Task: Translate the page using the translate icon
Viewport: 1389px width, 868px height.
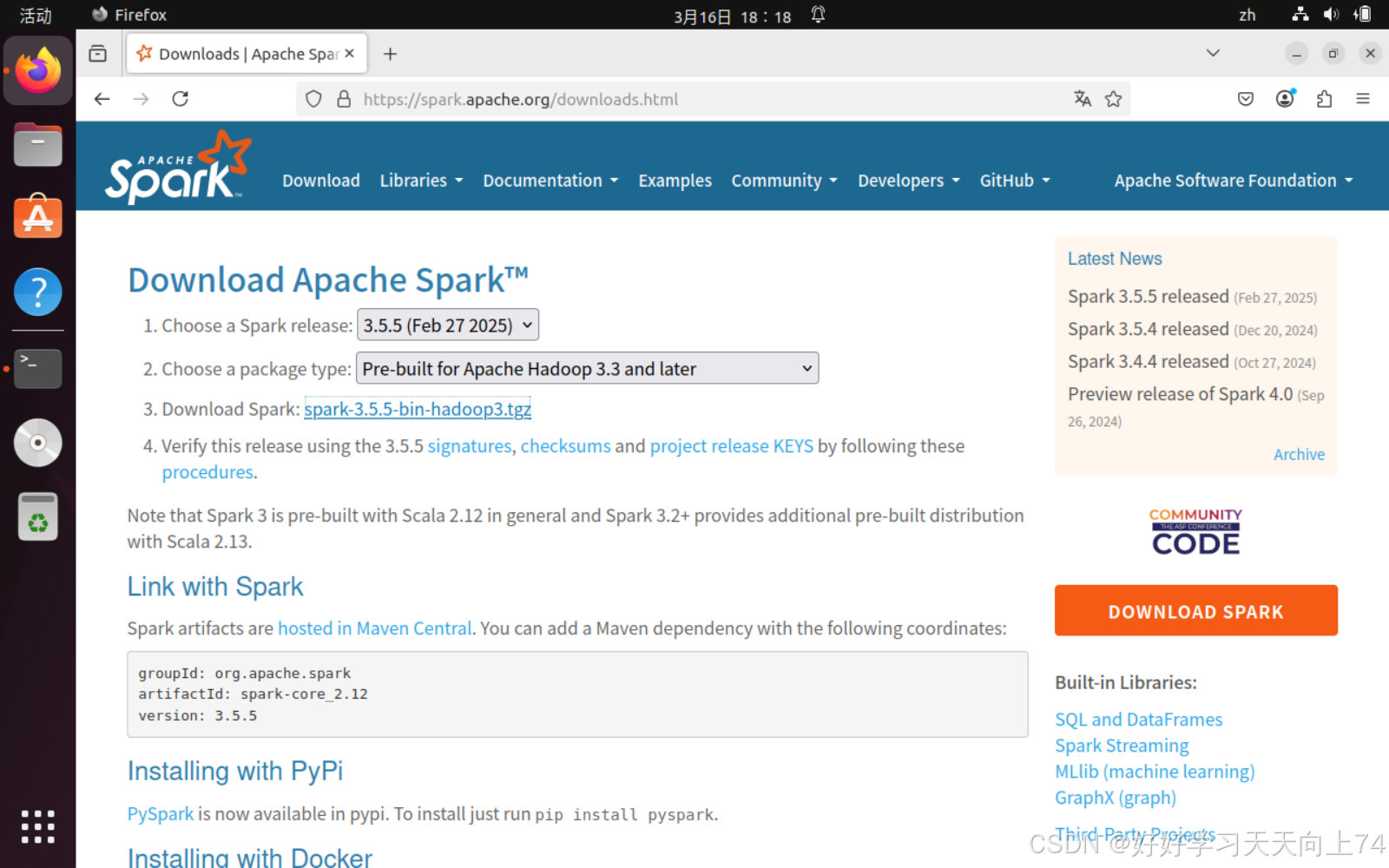Action: point(1082,98)
